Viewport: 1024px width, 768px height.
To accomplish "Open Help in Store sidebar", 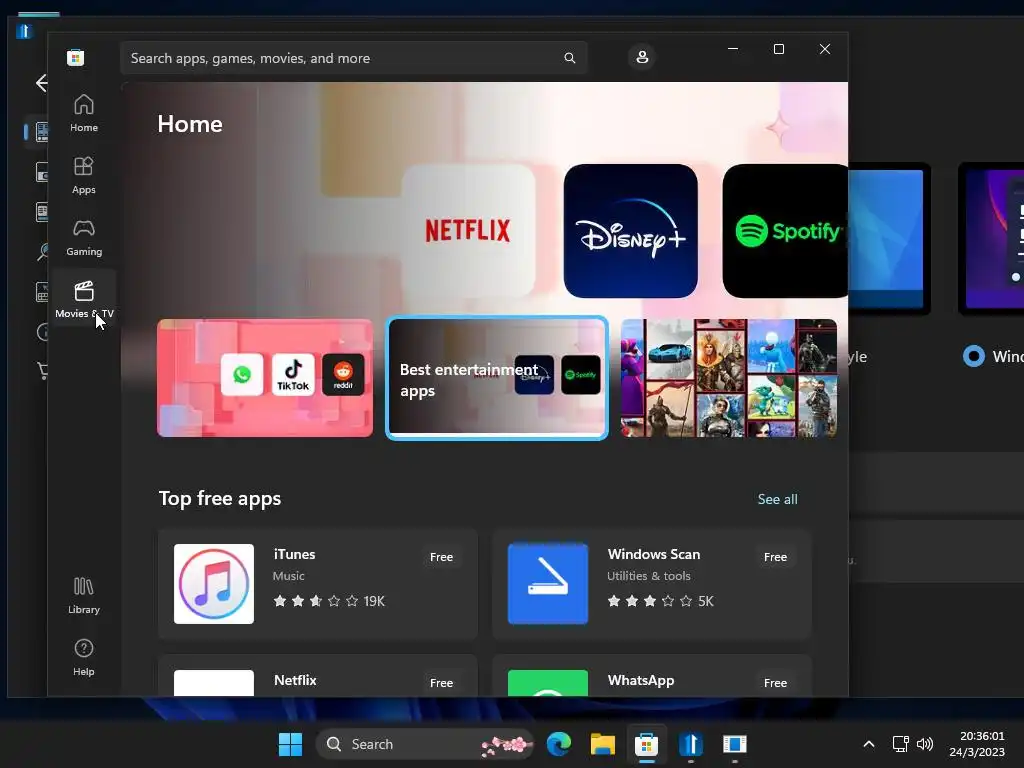I will click(x=84, y=657).
